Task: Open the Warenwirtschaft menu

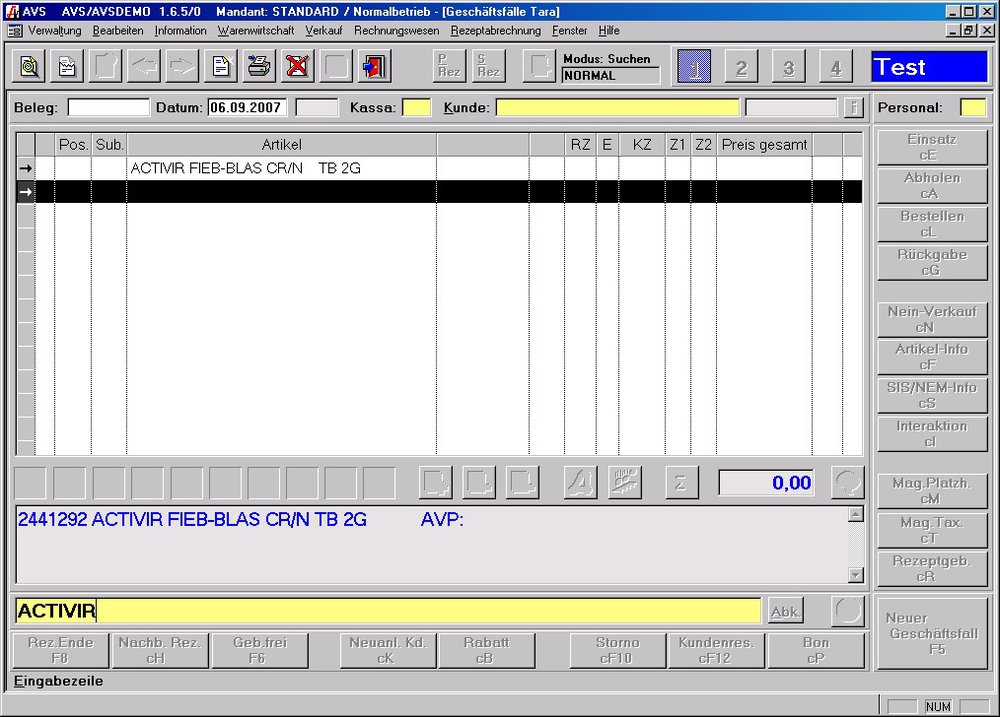Action: coord(256,31)
